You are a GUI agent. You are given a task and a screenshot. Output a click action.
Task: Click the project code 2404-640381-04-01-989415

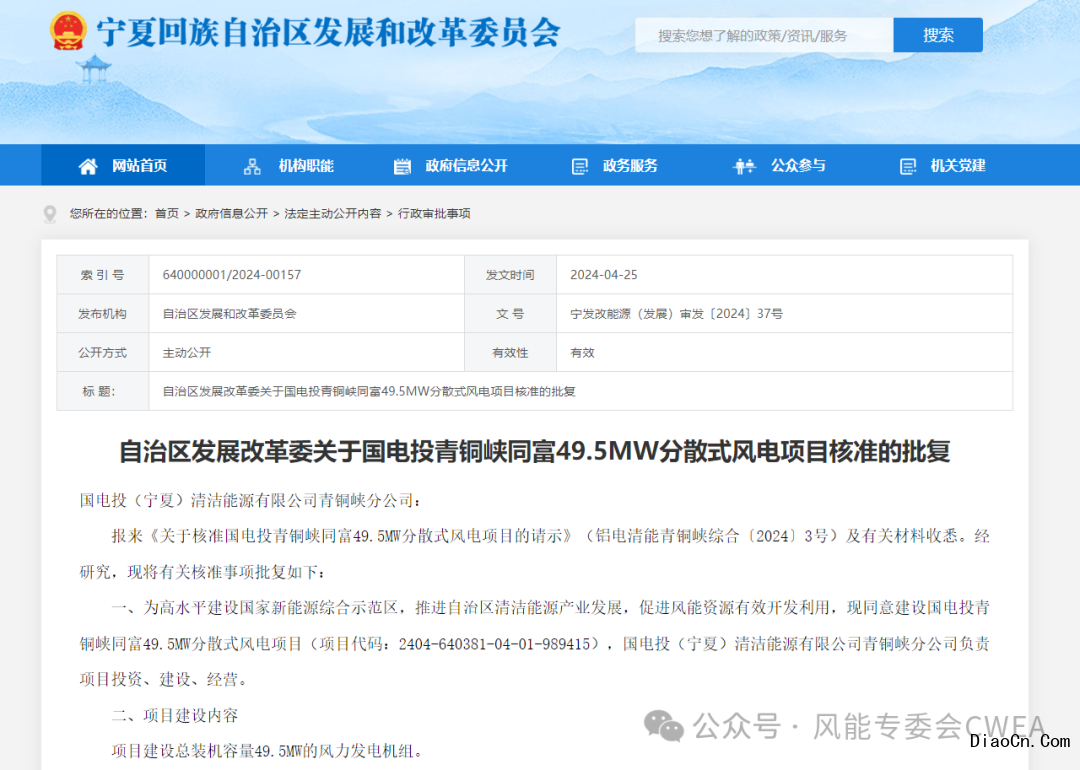pos(495,644)
